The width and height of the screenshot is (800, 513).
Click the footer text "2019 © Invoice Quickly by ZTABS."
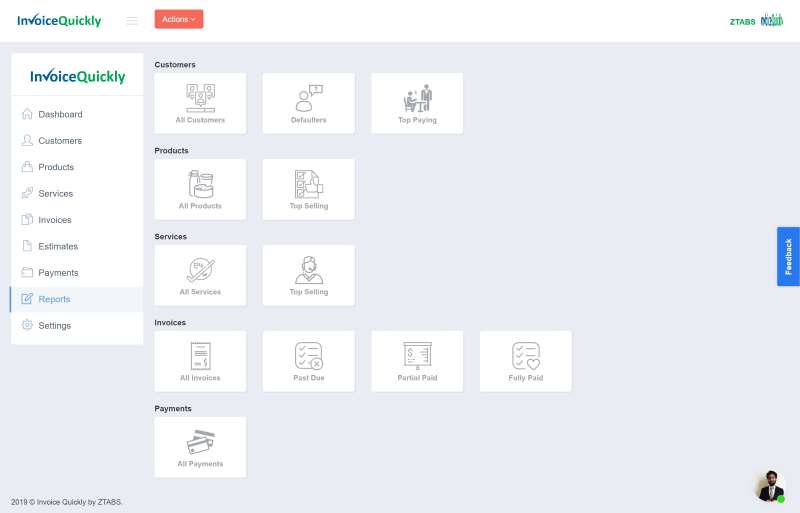67,502
